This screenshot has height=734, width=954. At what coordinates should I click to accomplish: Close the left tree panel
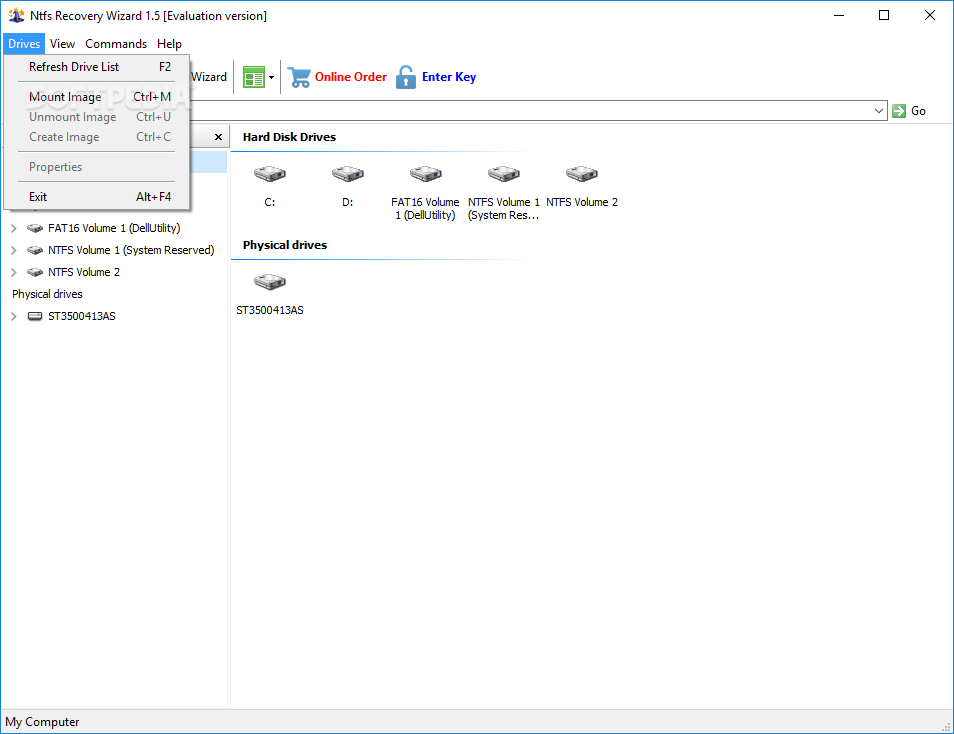pos(218,137)
